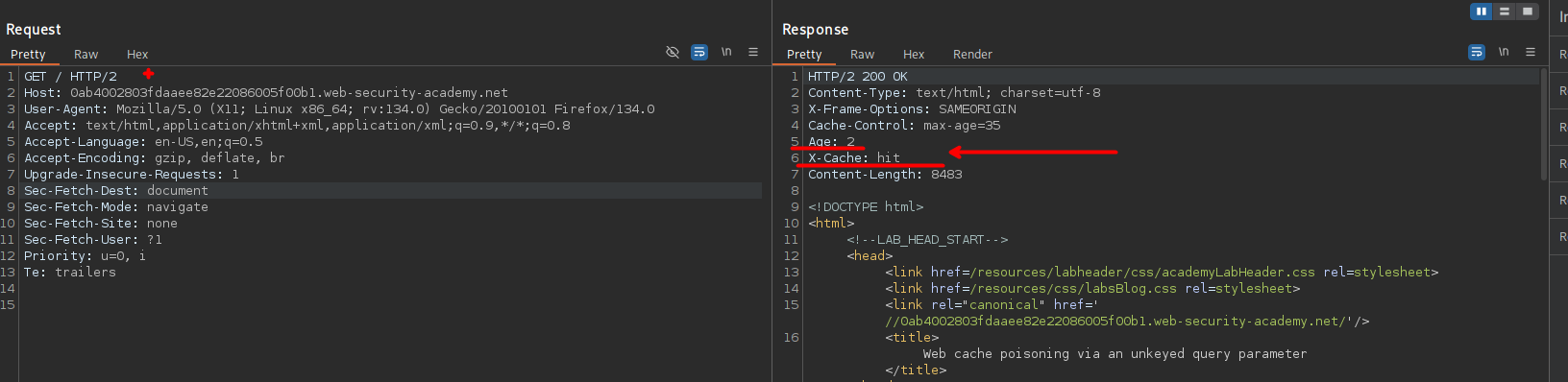Click the X-Frame-Options: SAMEORIGIN line
The height and width of the screenshot is (382, 1568).
912,109
